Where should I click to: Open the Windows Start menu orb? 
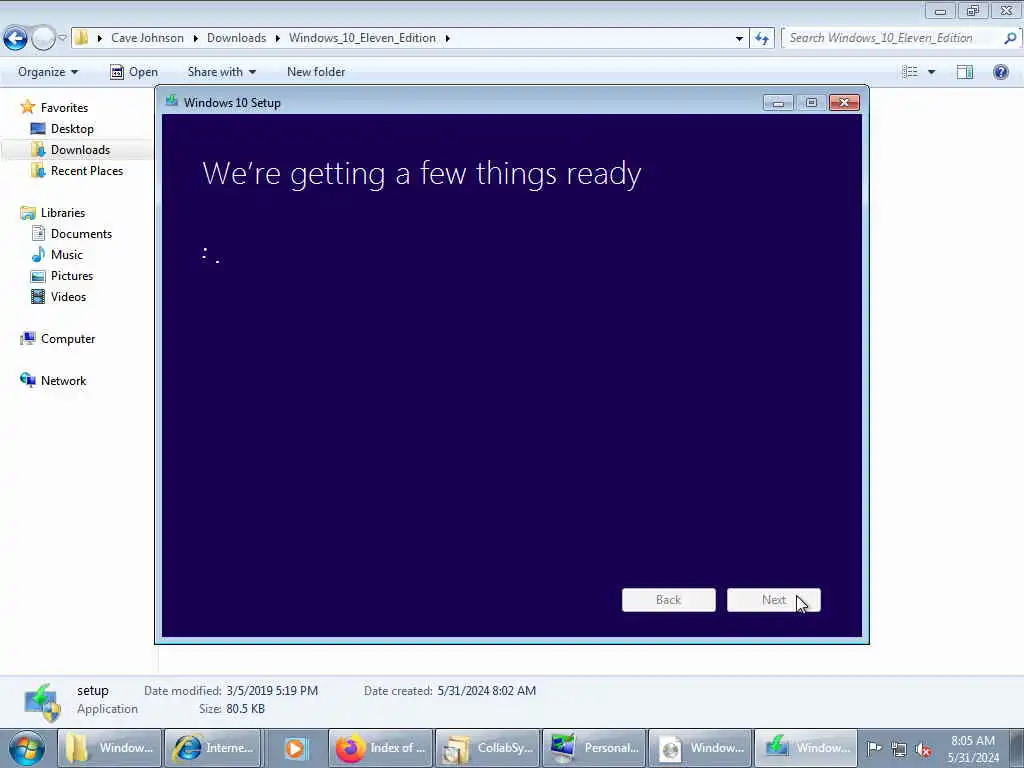click(x=26, y=748)
